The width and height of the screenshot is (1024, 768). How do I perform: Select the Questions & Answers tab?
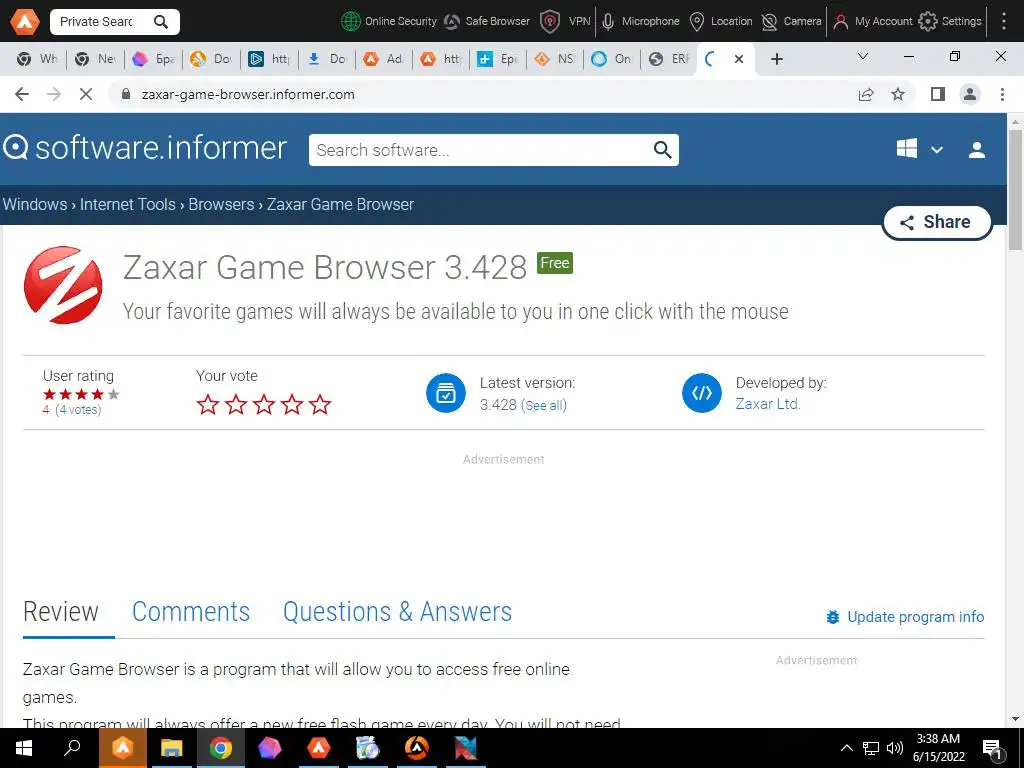[x=397, y=613]
